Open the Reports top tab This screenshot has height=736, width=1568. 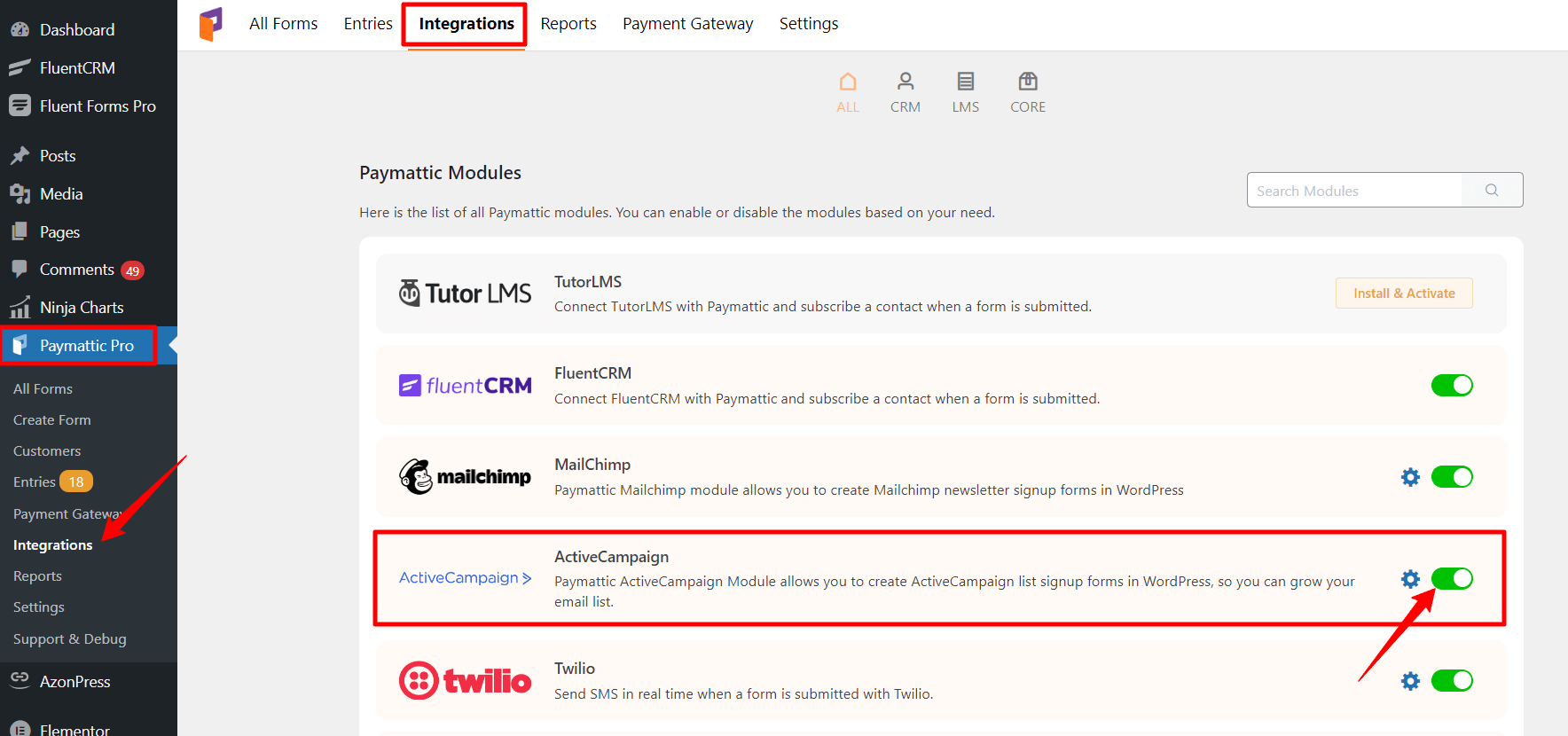coord(568,24)
